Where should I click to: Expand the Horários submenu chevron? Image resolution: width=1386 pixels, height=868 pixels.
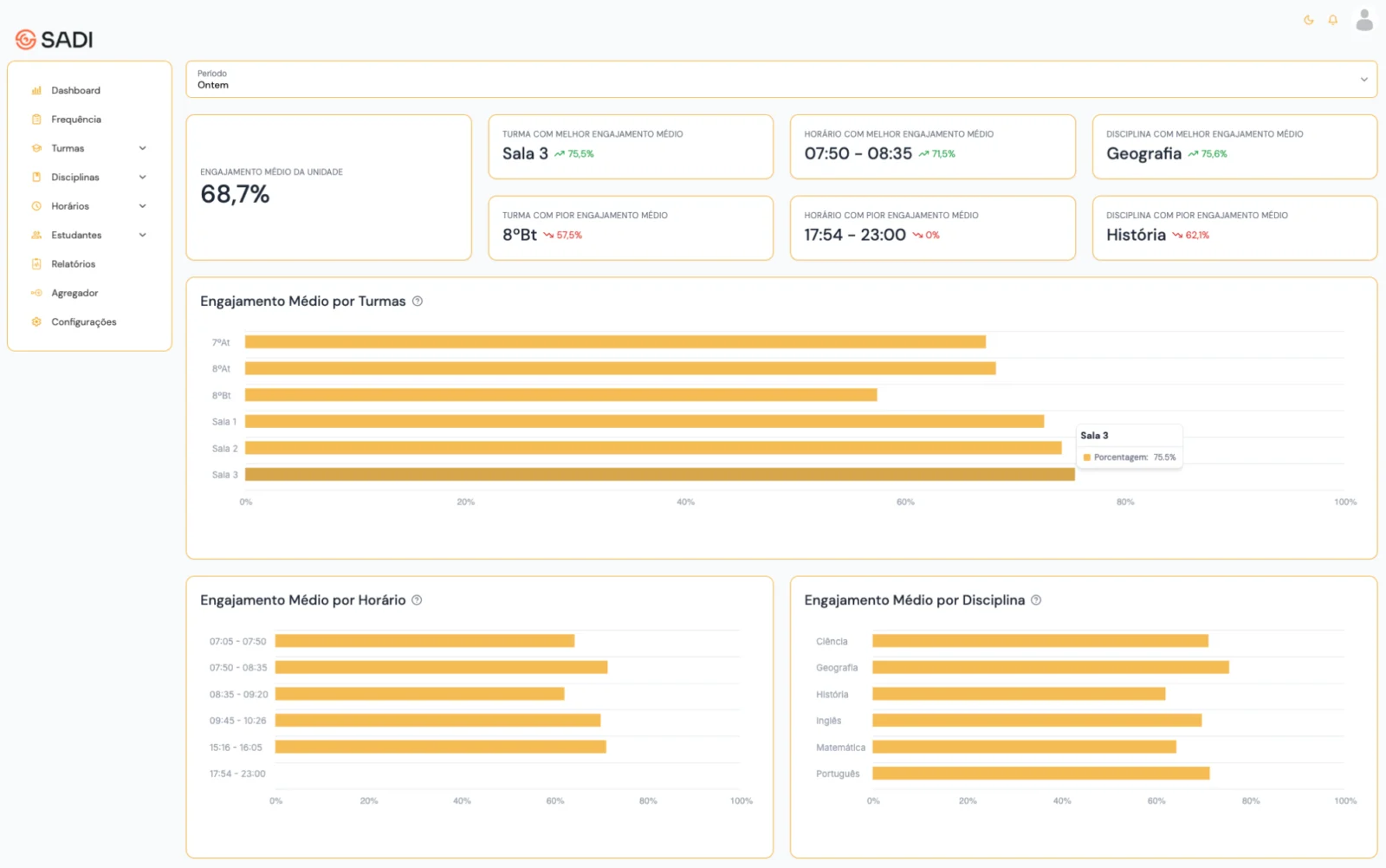143,206
